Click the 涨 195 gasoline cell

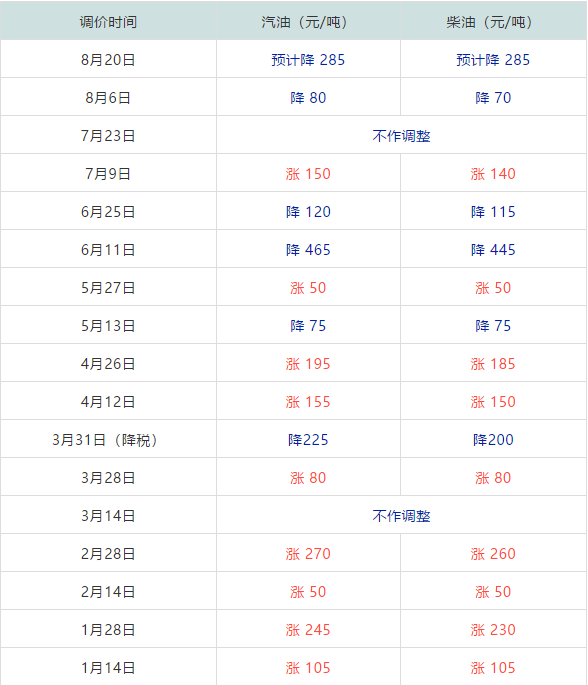pyautogui.click(x=308, y=364)
